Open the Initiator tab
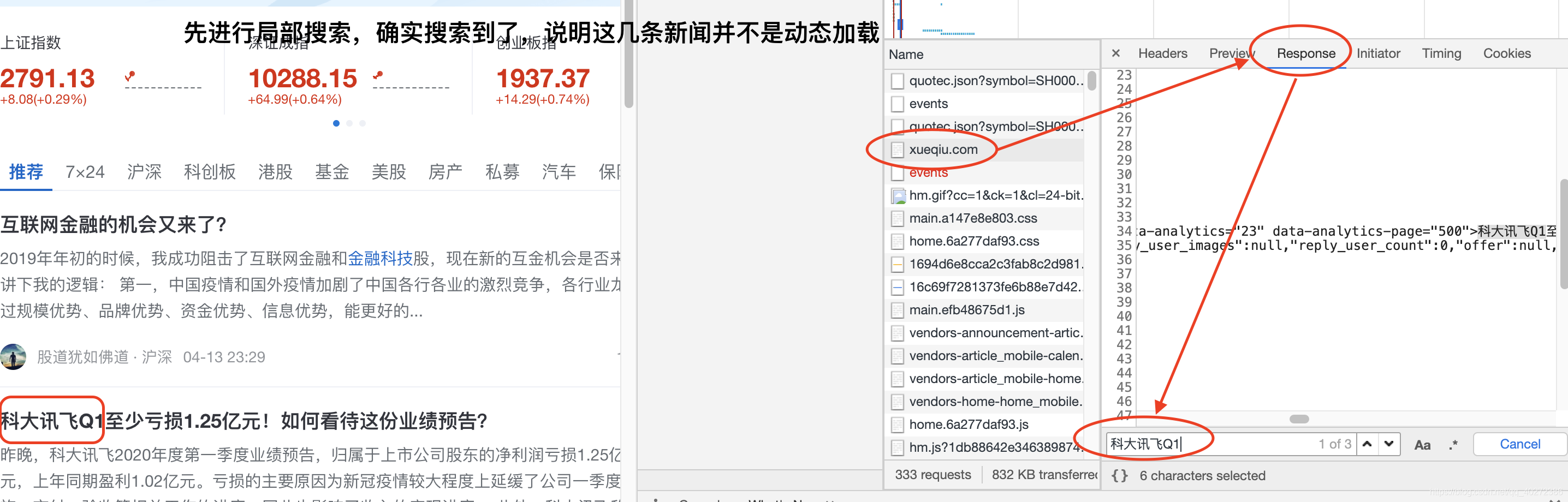Image resolution: width=1568 pixels, height=502 pixels. (1378, 53)
